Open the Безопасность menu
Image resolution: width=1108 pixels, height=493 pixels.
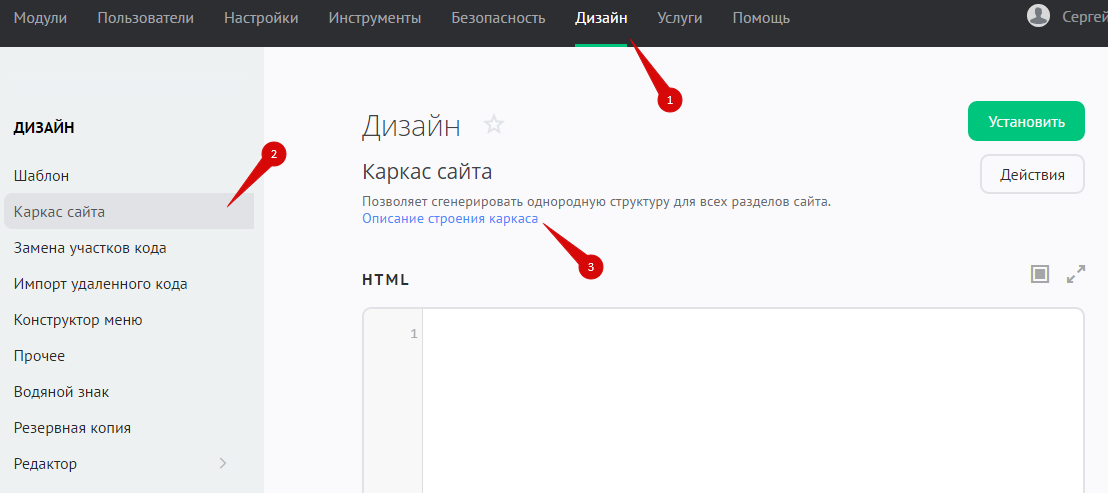498,18
